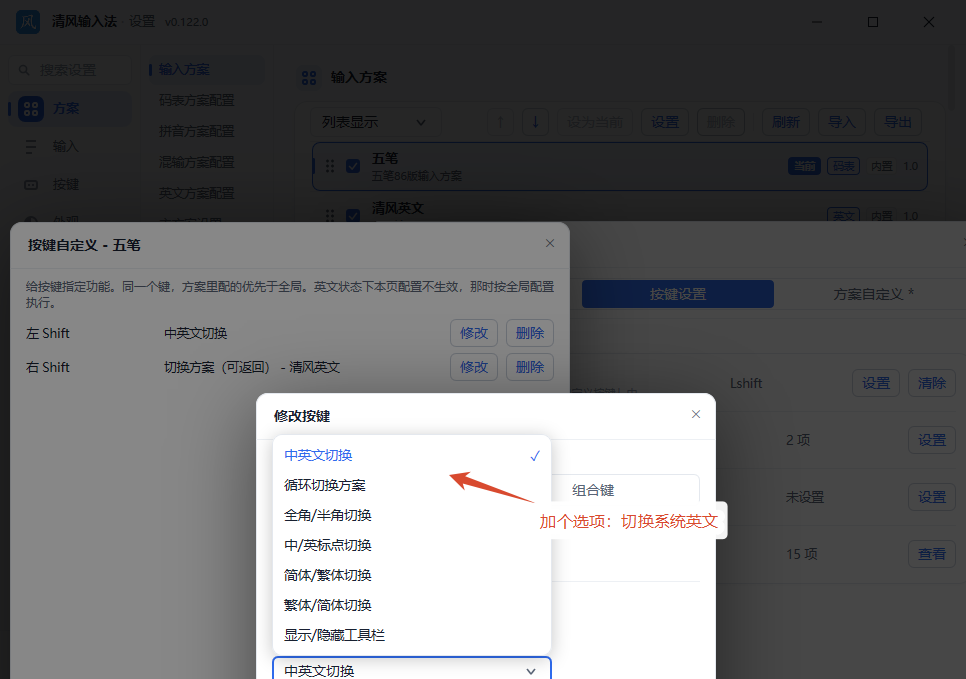Click the 导出 button in the scheme toolbar
Image resolution: width=966 pixels, height=679 pixels.
tap(898, 122)
